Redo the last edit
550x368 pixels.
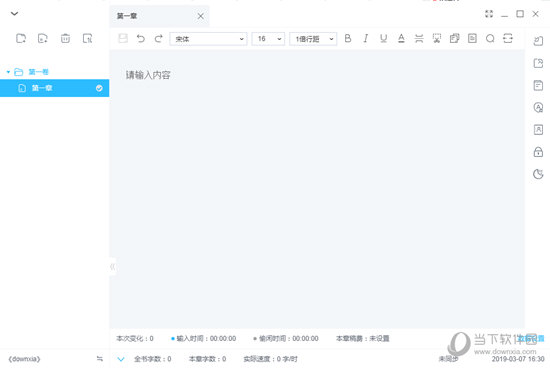[x=159, y=38]
